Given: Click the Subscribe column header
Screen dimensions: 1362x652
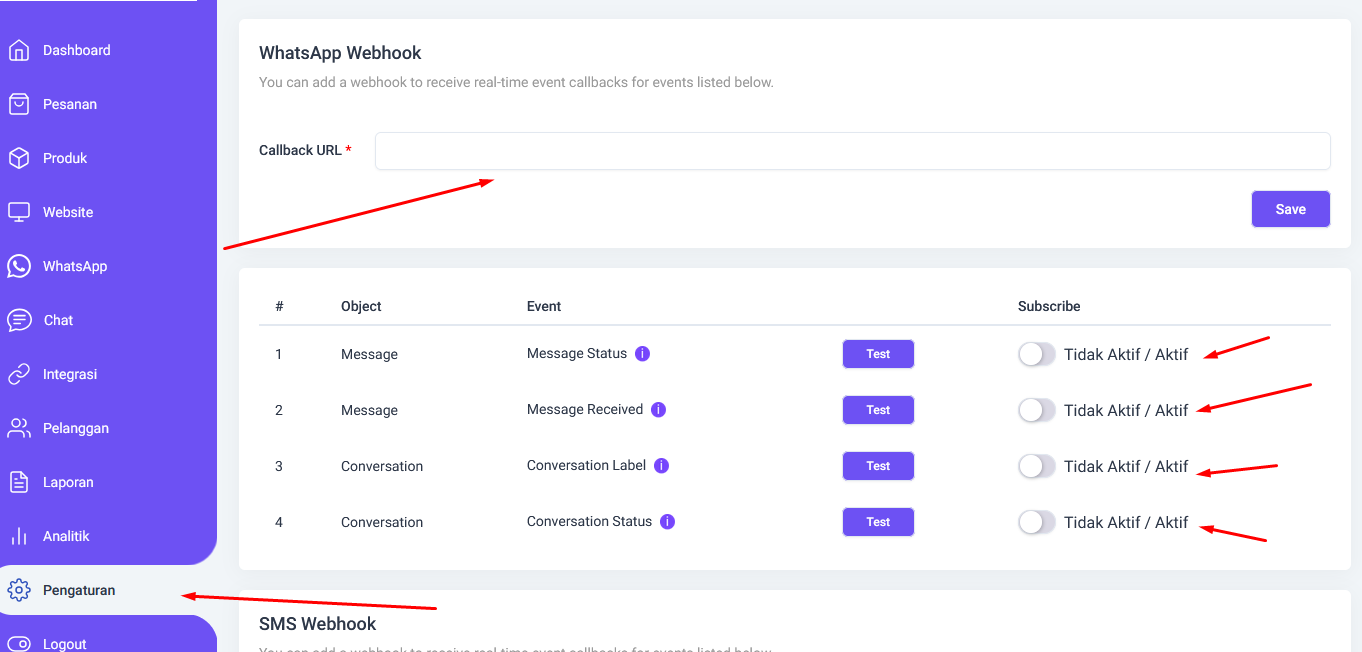Looking at the screenshot, I should [x=1049, y=306].
